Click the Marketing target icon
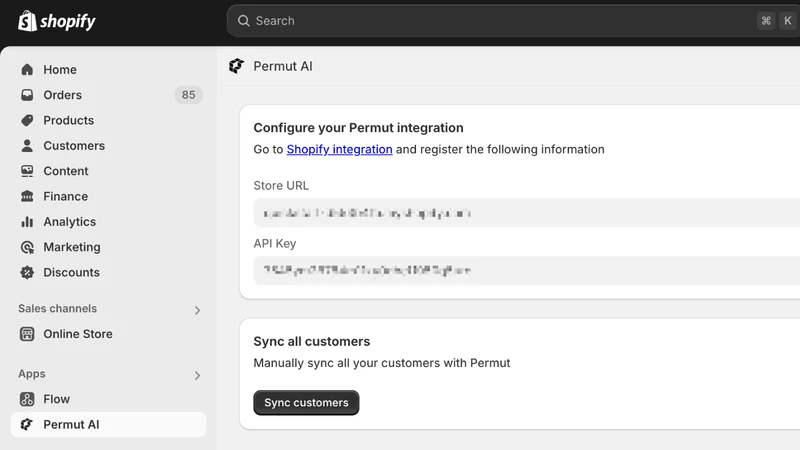 pos(27,247)
